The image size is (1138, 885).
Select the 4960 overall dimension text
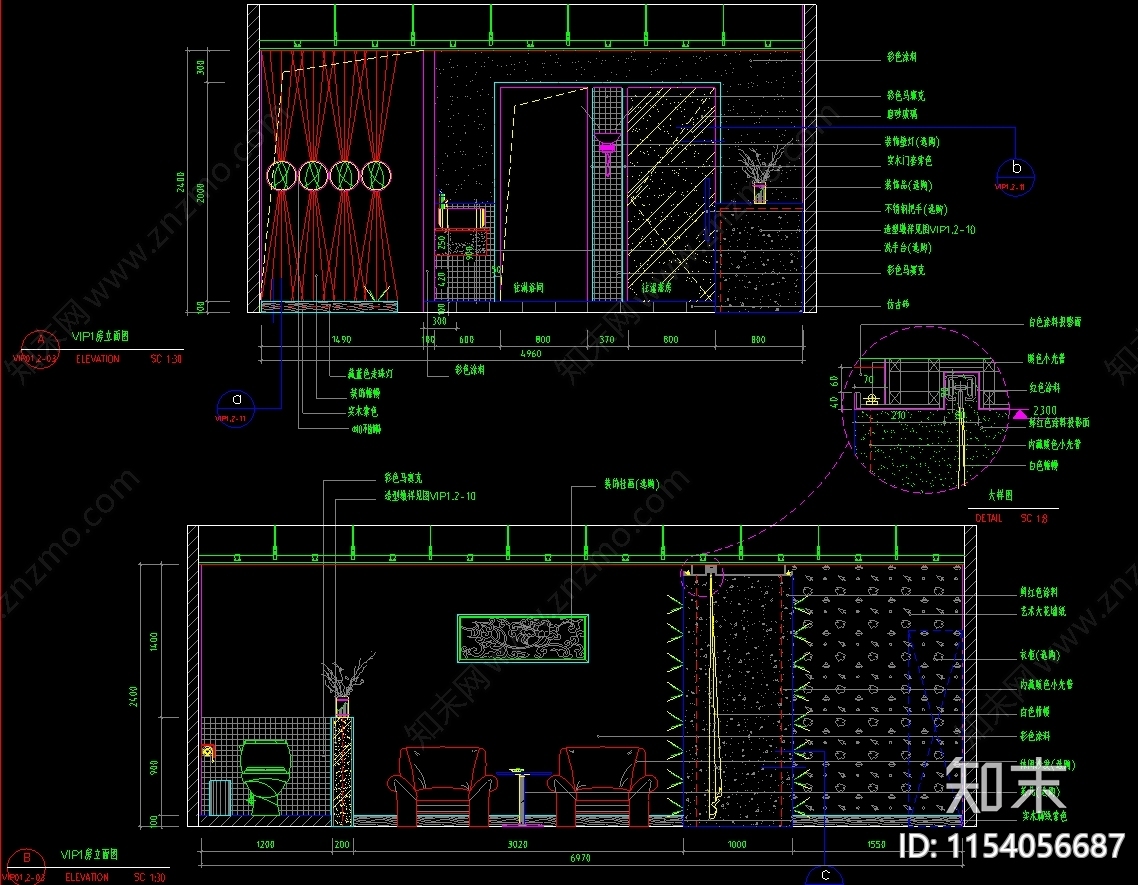pyautogui.click(x=531, y=354)
